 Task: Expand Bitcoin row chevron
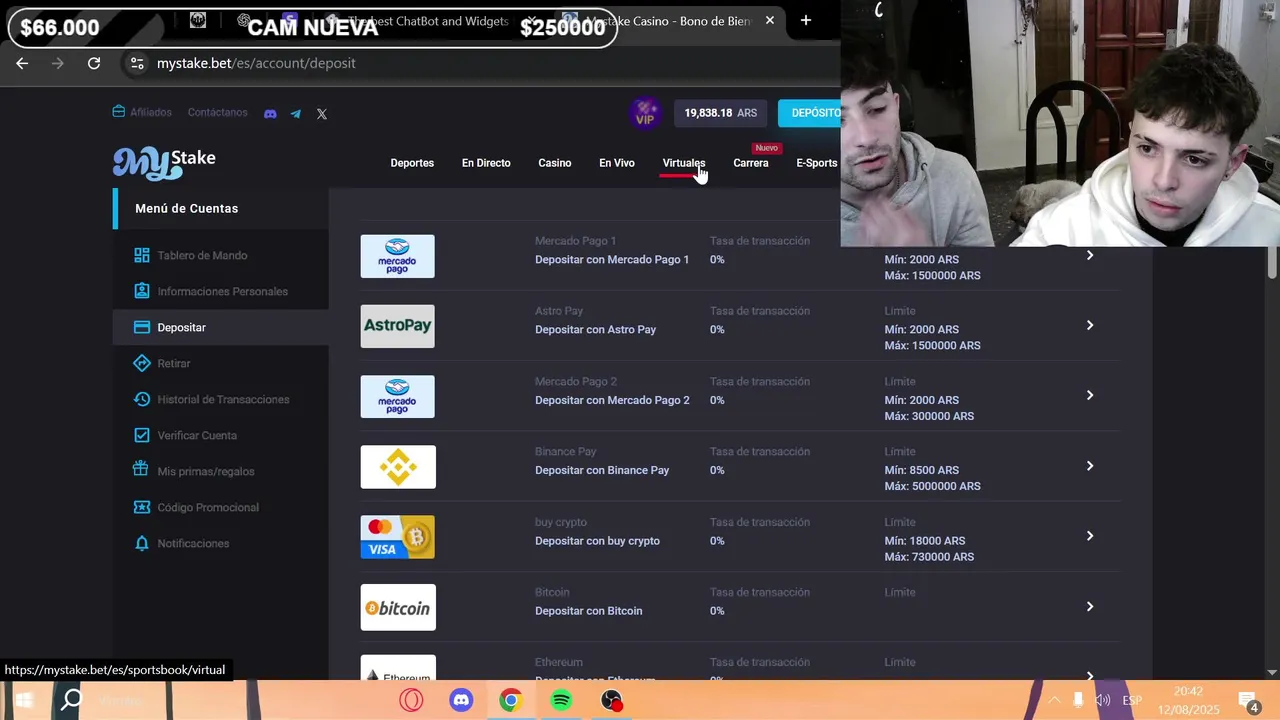[1090, 606]
